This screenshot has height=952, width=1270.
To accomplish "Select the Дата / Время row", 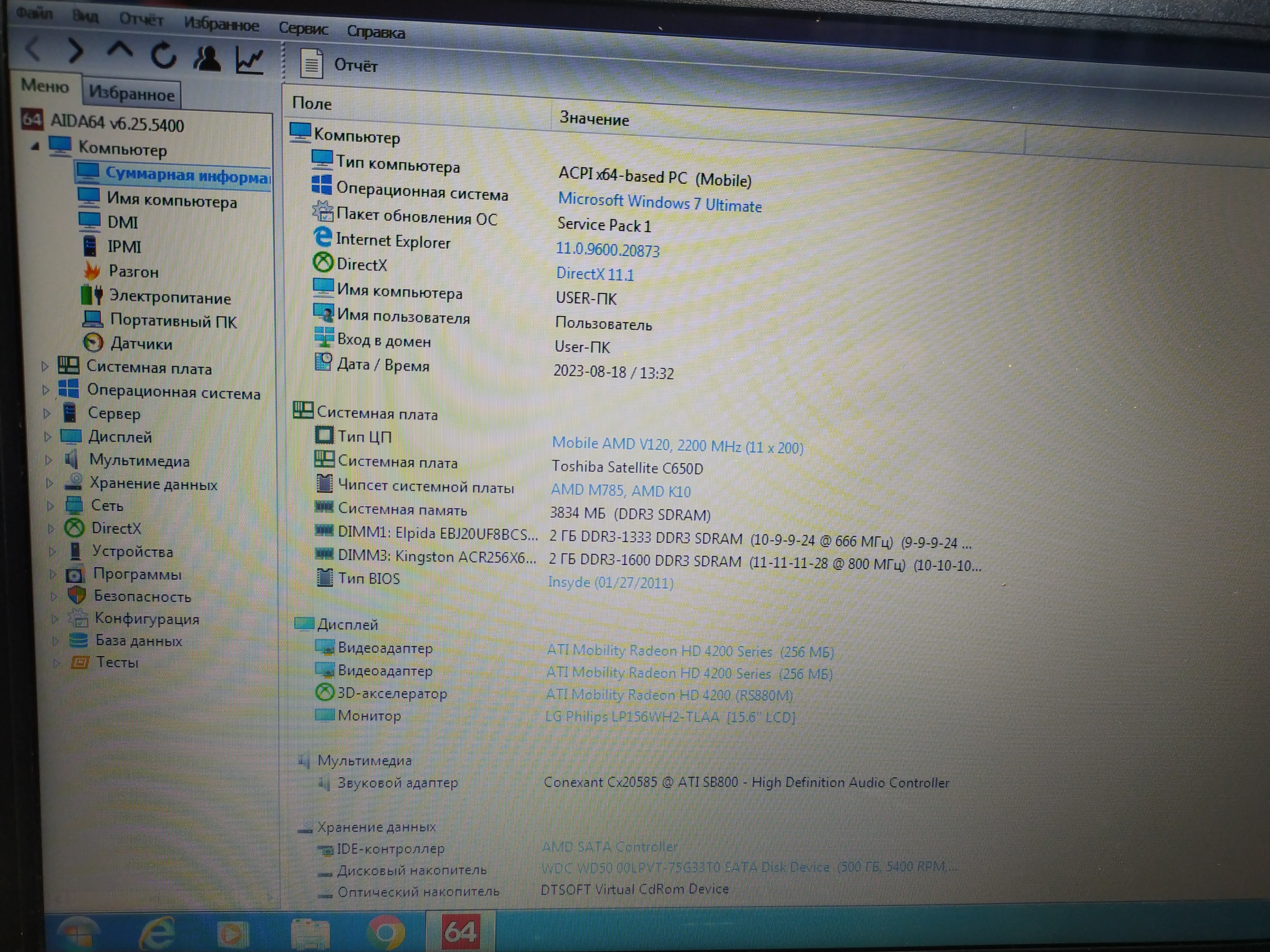I will pyautogui.click(x=494, y=368).
